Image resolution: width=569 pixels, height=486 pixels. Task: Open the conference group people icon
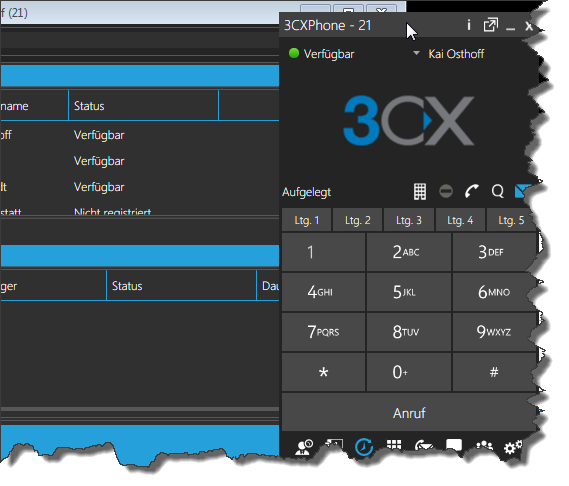pos(484,446)
